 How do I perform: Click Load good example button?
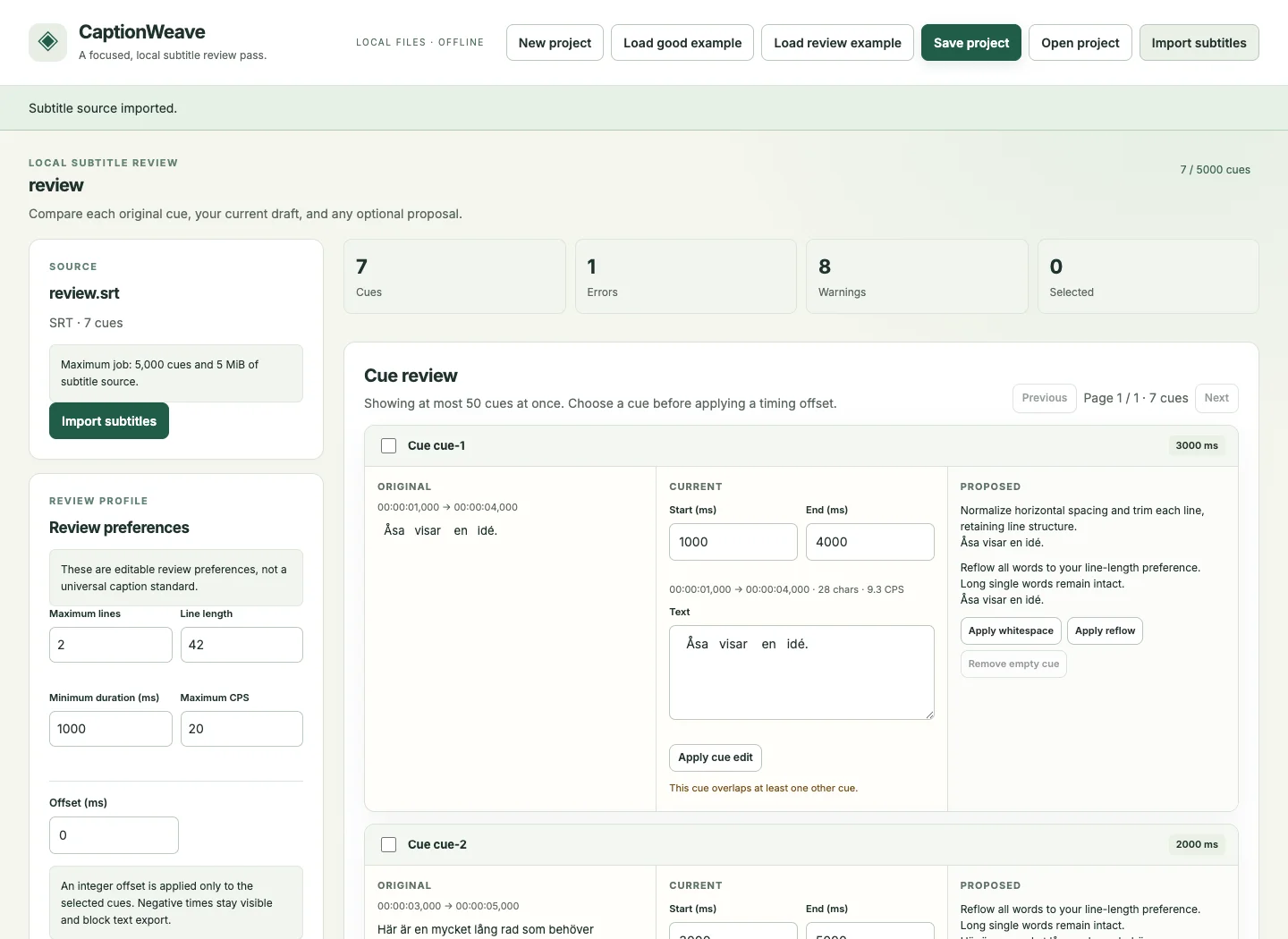pyautogui.click(x=682, y=43)
